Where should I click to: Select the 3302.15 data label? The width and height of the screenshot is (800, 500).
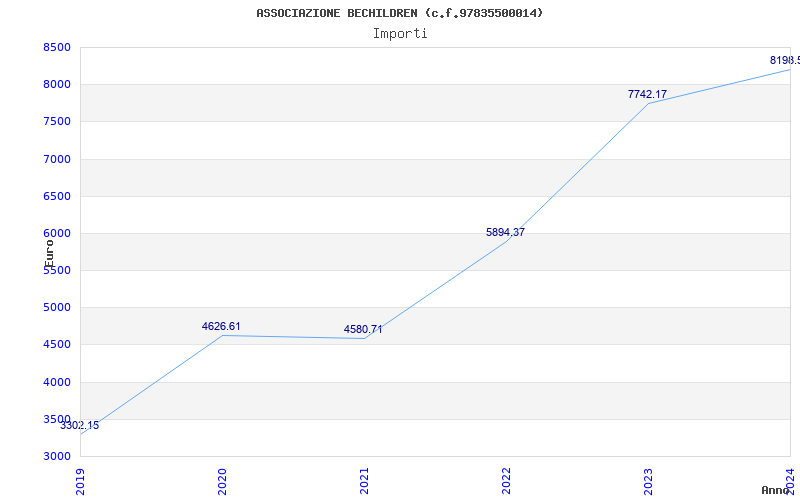pyautogui.click(x=80, y=426)
